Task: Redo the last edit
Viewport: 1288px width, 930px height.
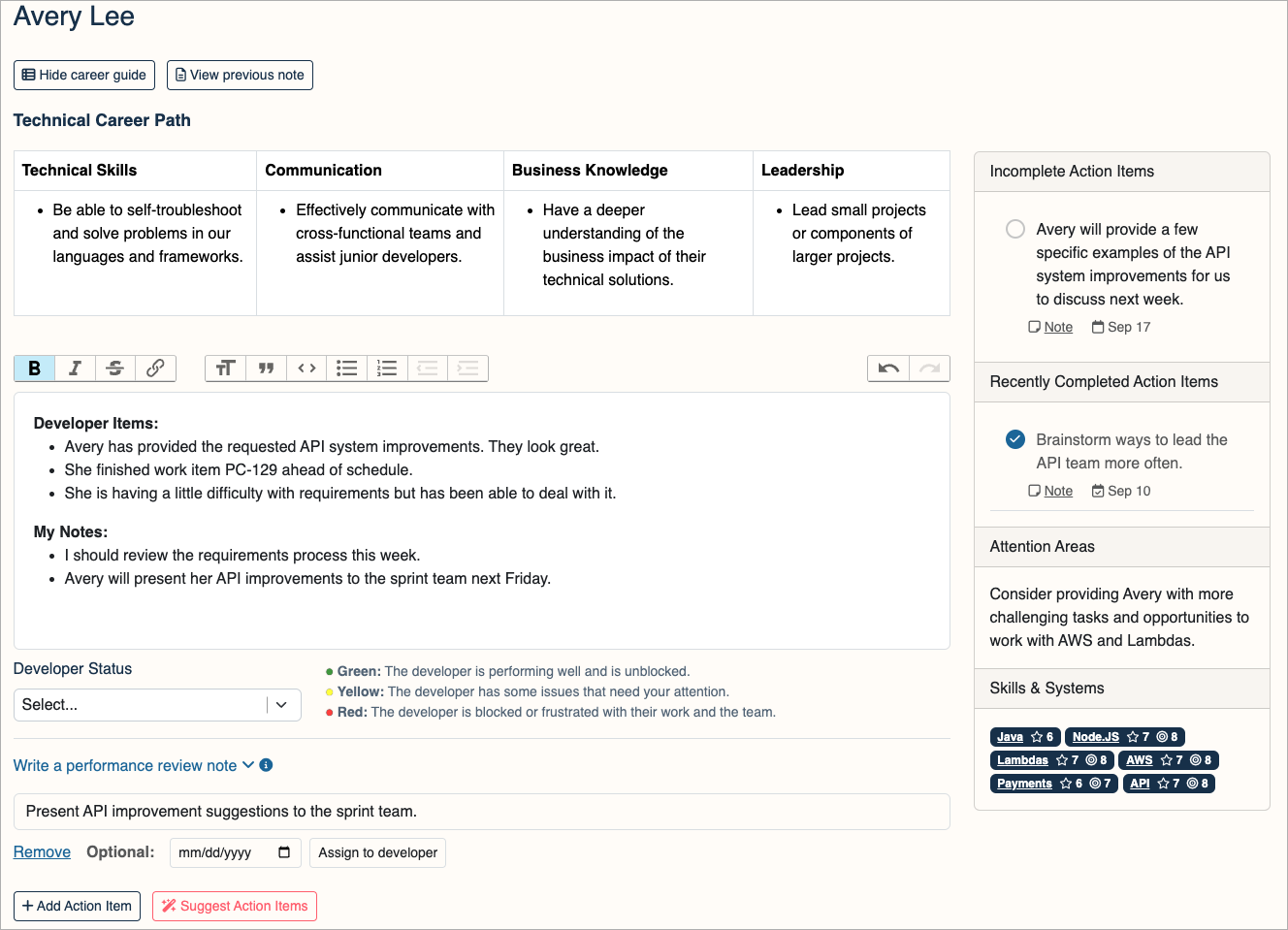Action: (x=929, y=369)
